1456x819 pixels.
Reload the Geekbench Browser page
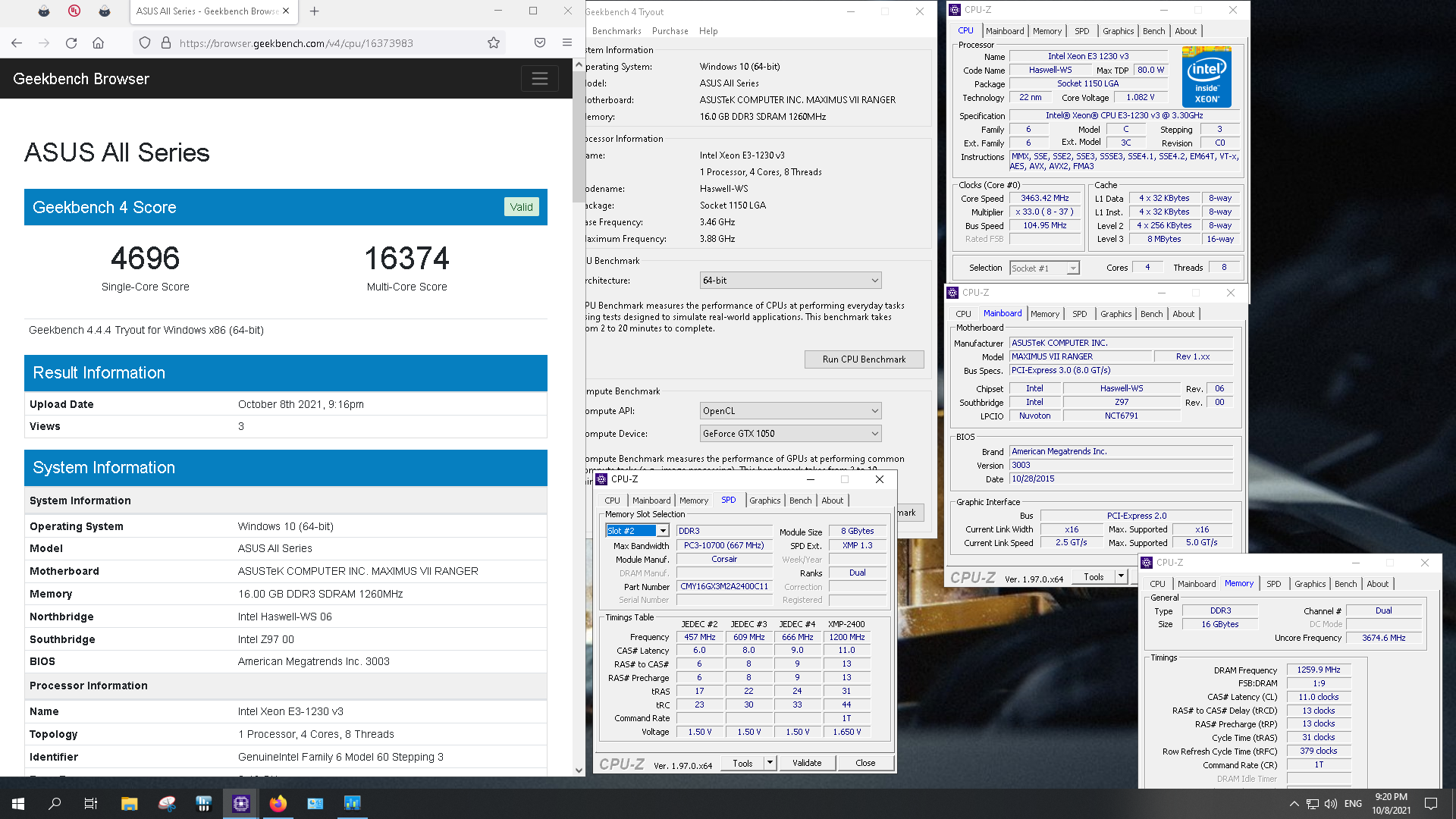pyautogui.click(x=71, y=43)
